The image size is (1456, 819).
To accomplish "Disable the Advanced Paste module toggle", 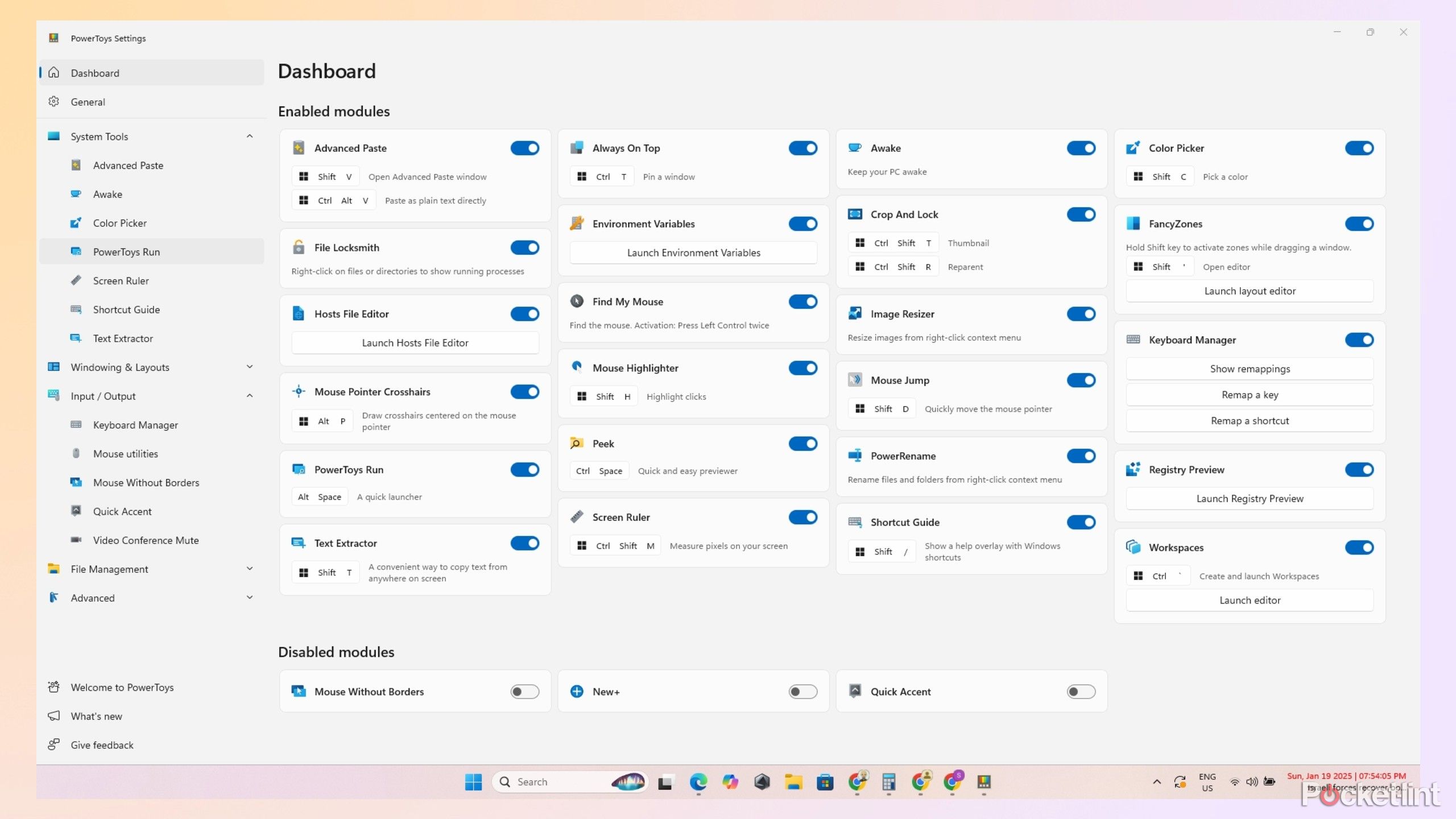I will 524,148.
